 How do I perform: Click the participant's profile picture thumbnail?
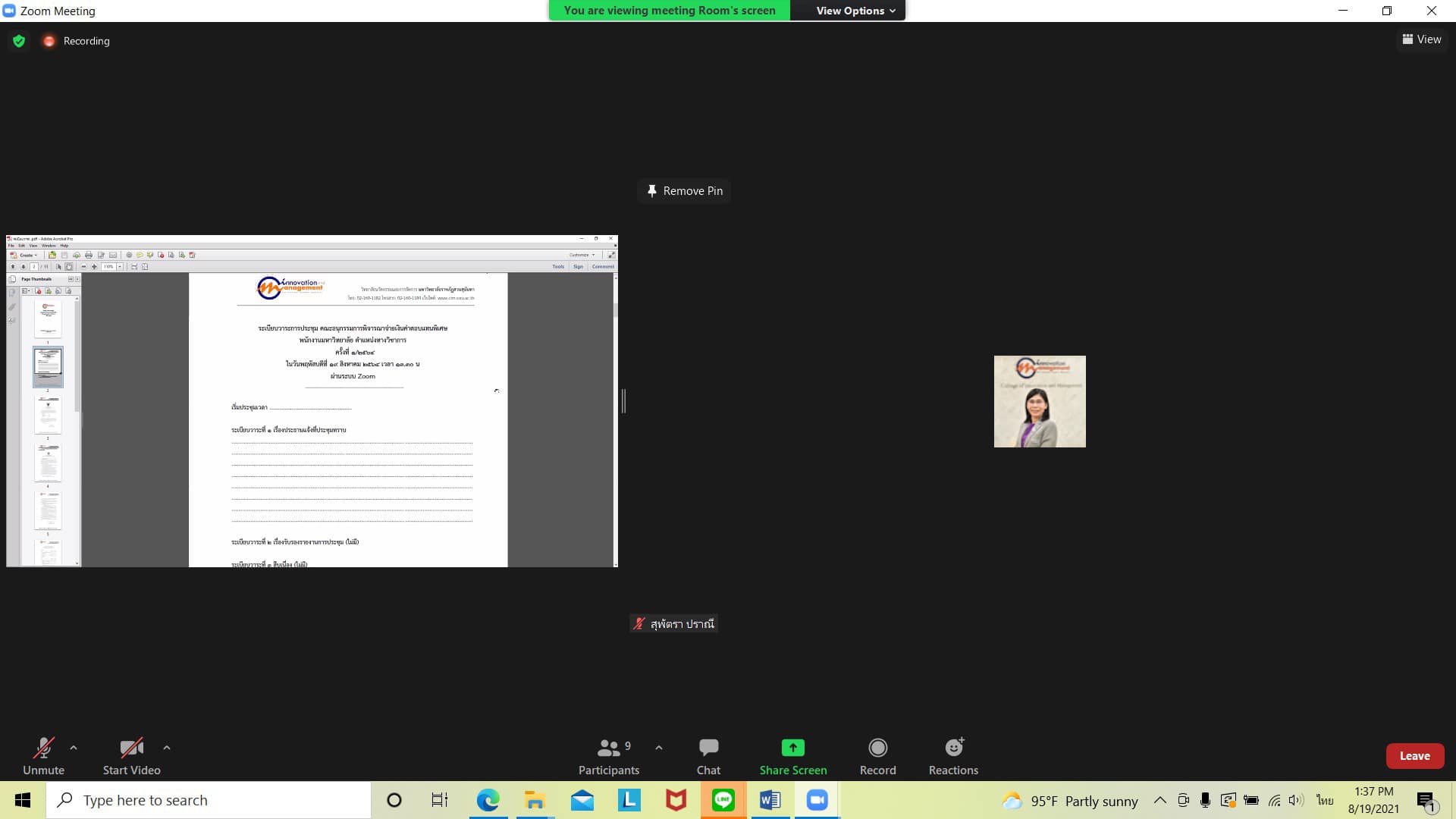[x=1040, y=401]
